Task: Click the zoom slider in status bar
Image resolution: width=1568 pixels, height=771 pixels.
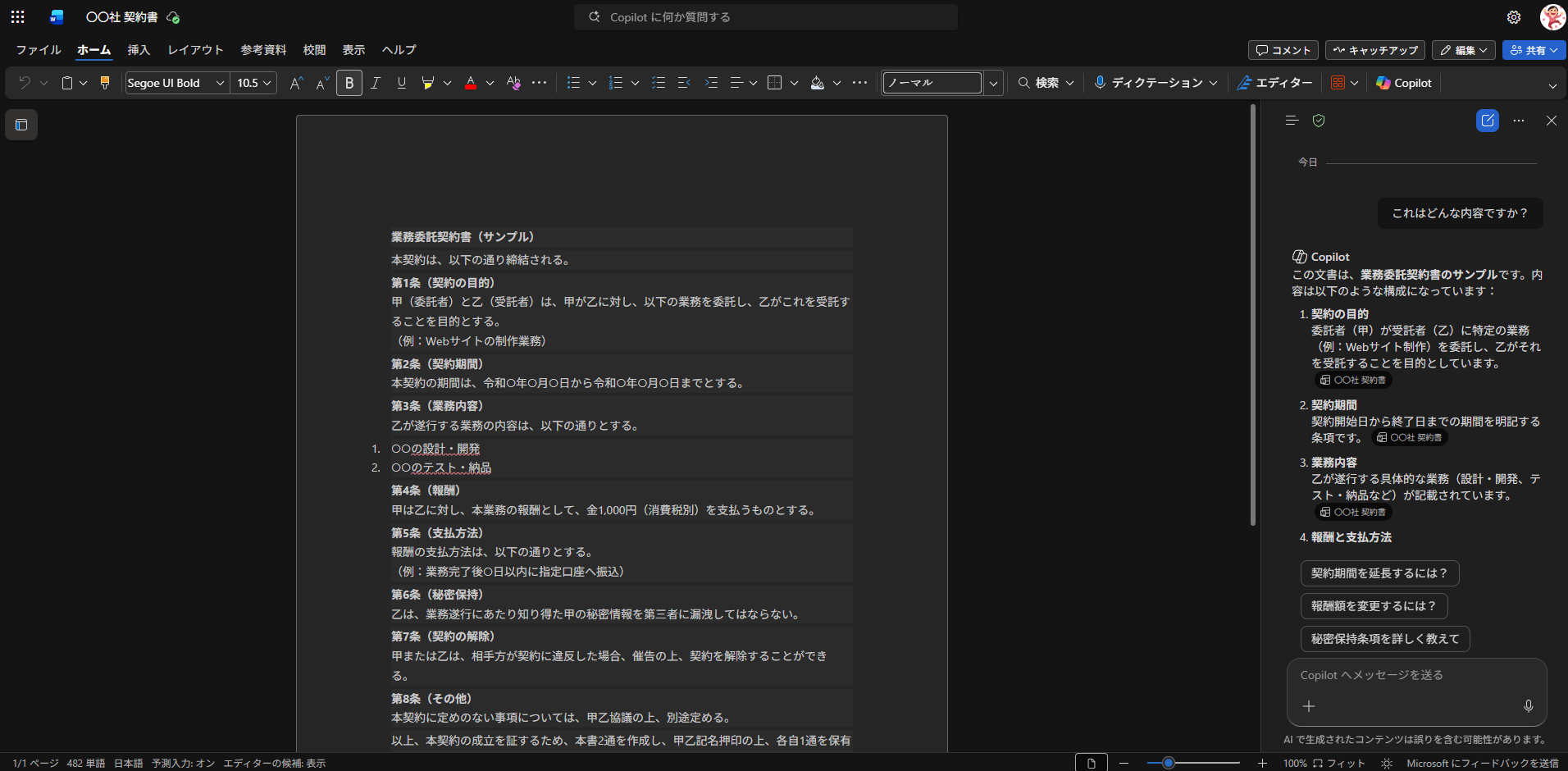Action: point(1169,763)
